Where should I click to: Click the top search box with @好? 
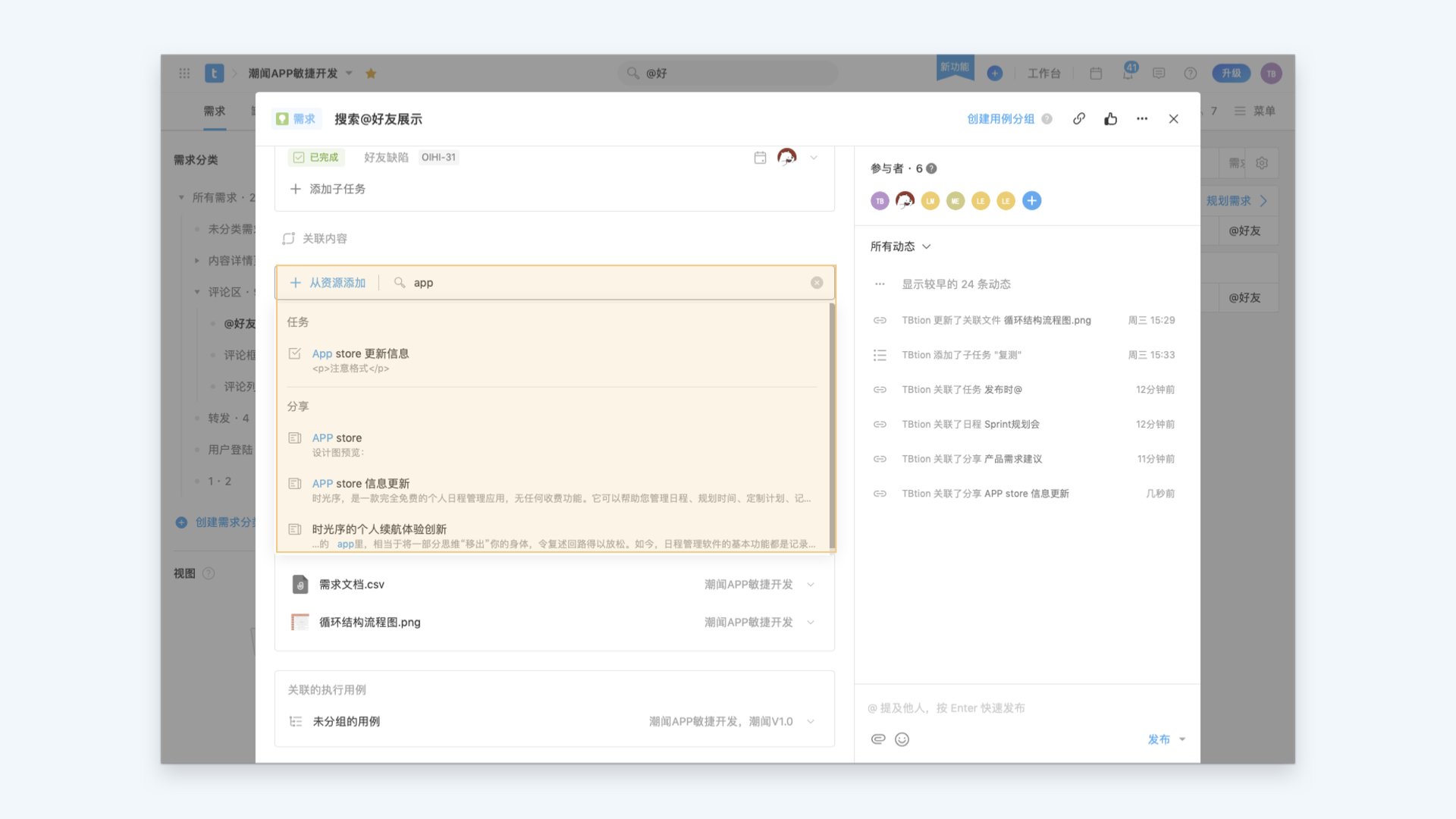pos(728,74)
